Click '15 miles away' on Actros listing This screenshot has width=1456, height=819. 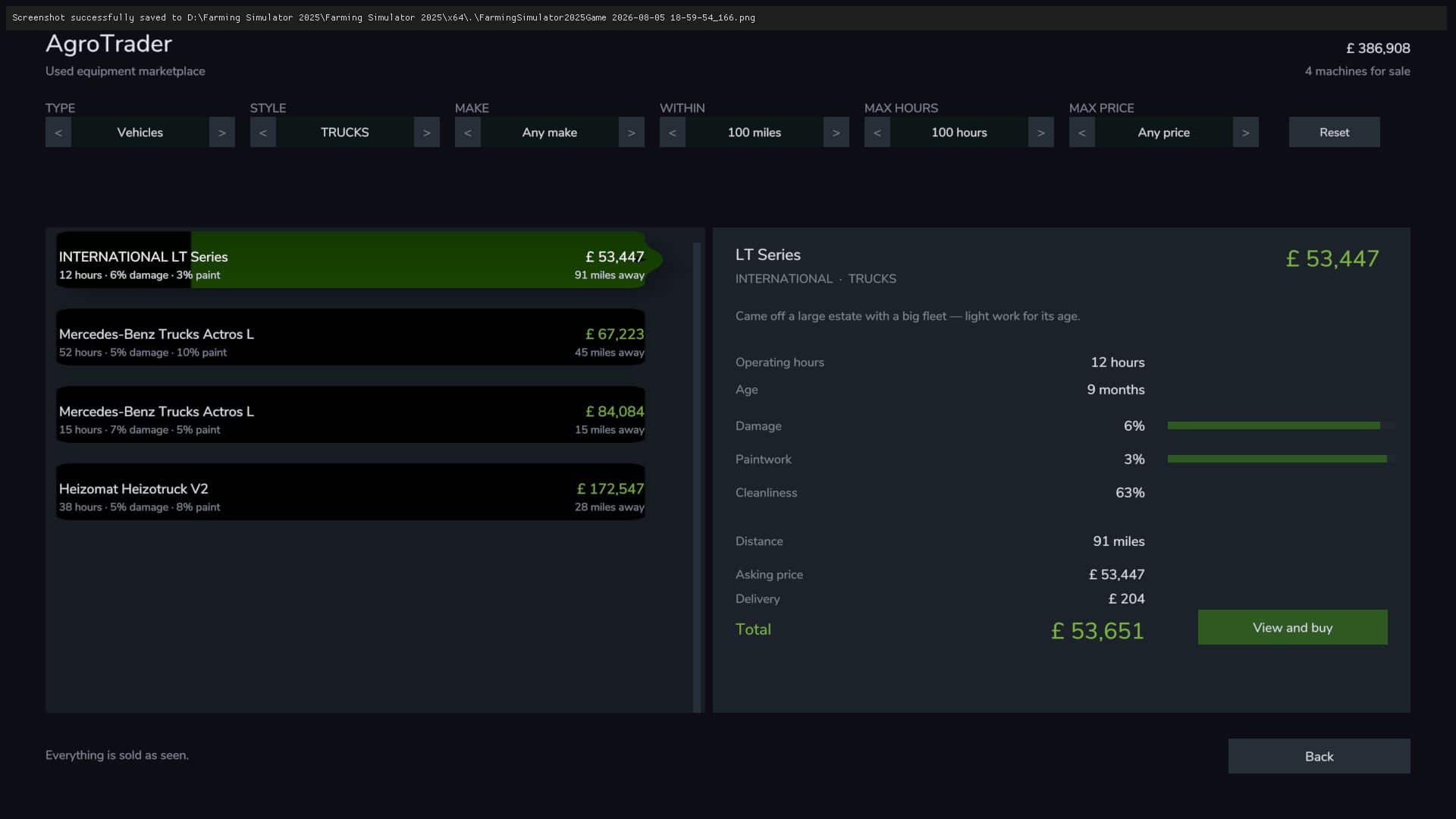610,430
